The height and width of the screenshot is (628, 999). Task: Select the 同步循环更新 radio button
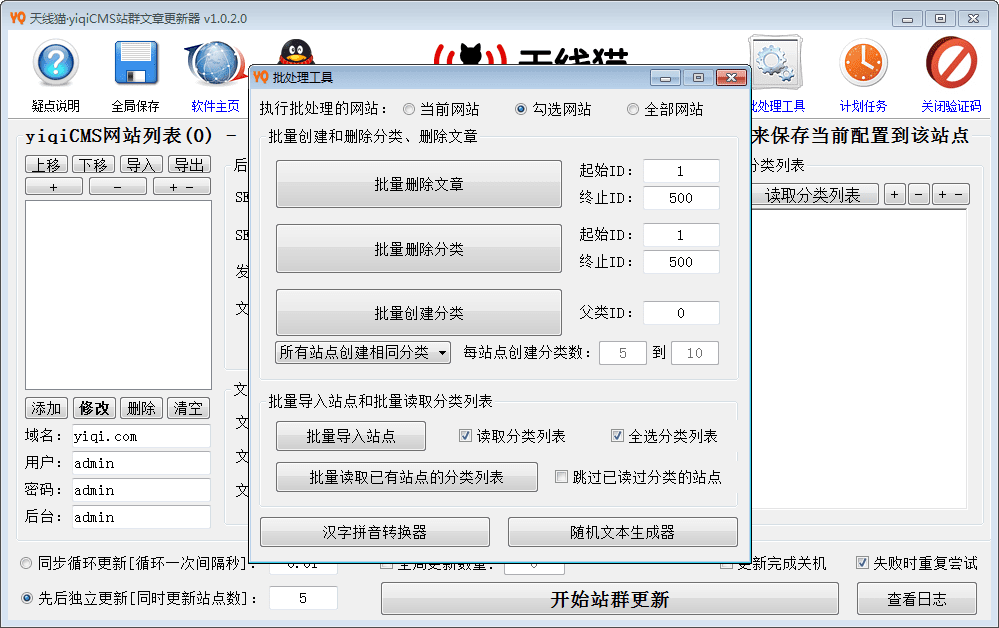(26, 563)
